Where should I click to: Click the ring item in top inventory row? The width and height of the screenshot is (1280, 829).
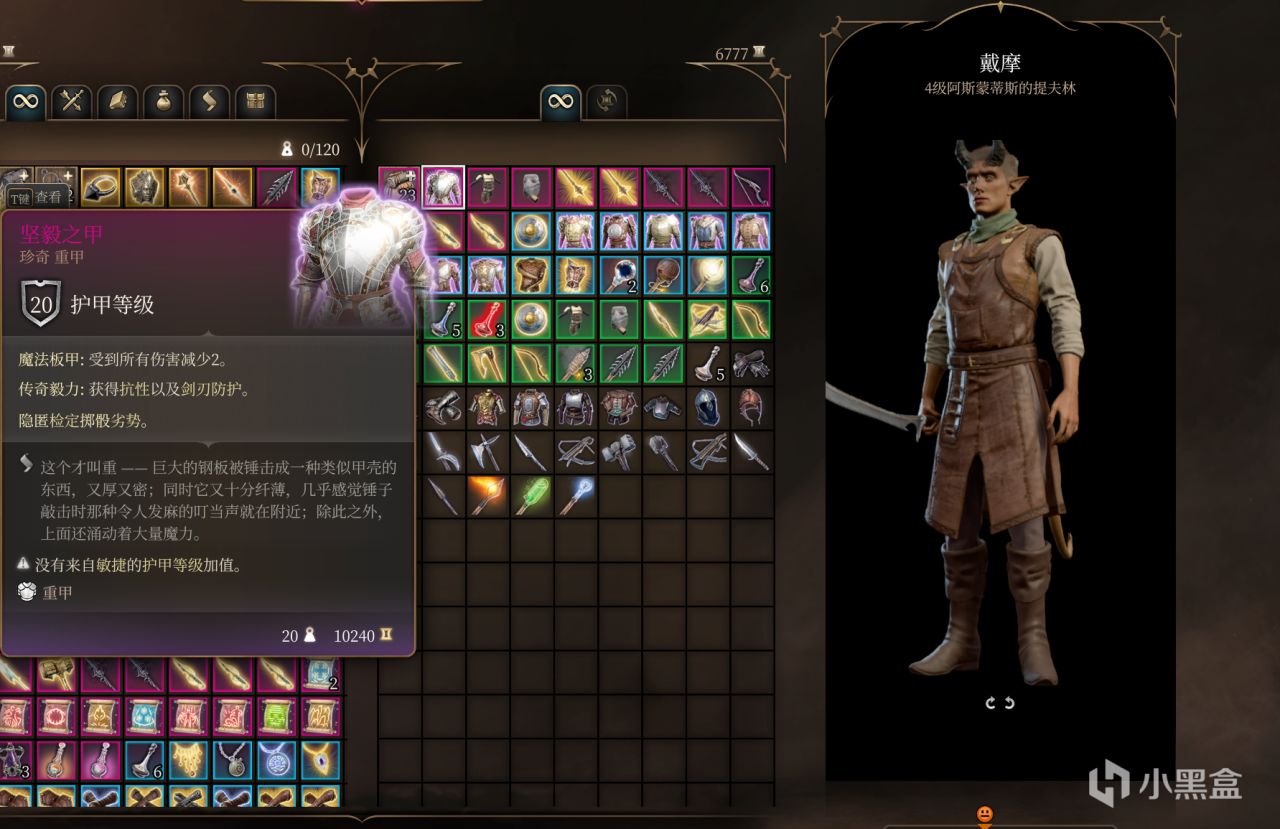click(100, 187)
